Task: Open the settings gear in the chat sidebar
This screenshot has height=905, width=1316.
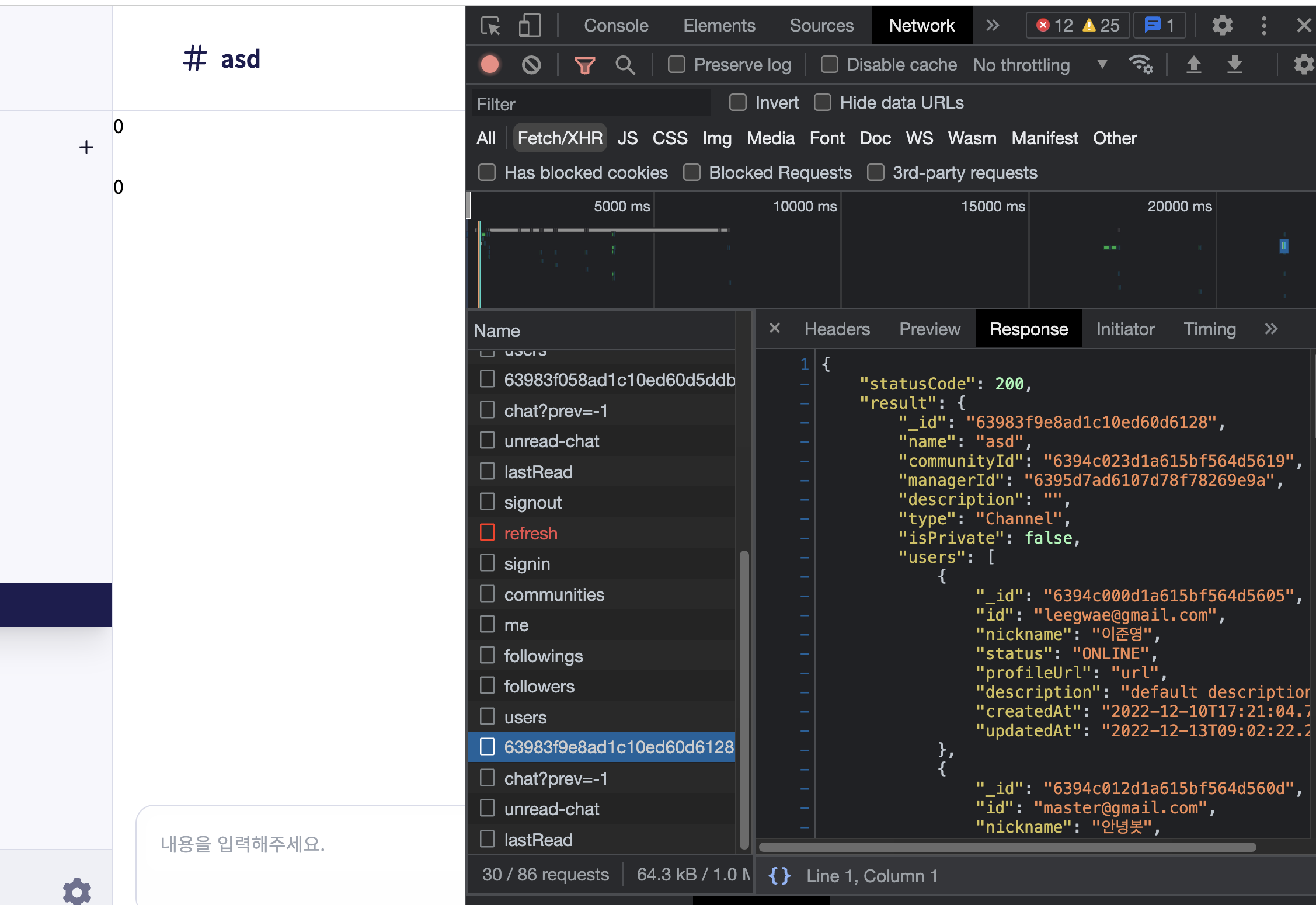Action: coord(76,892)
